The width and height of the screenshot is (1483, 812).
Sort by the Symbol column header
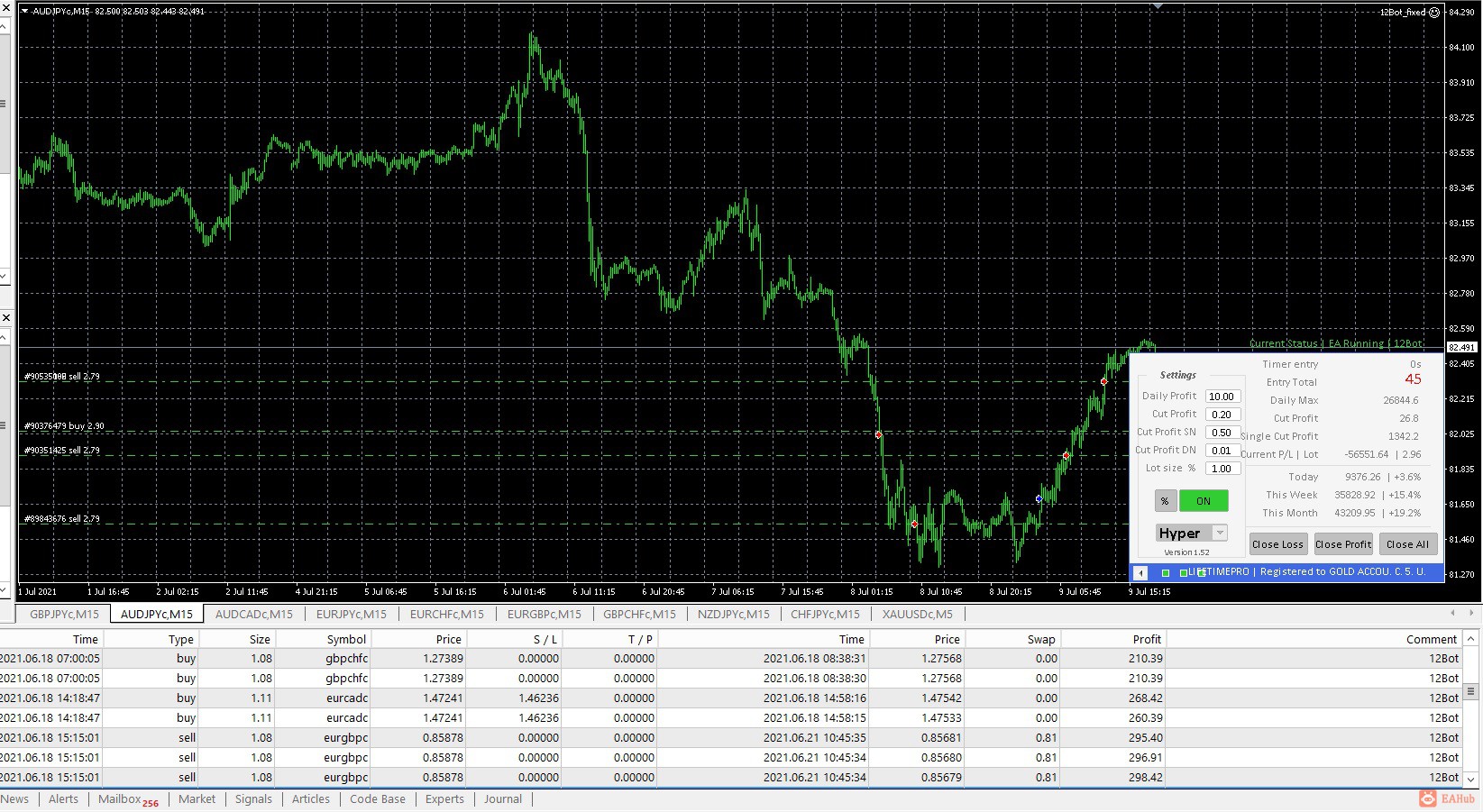[x=323, y=639]
